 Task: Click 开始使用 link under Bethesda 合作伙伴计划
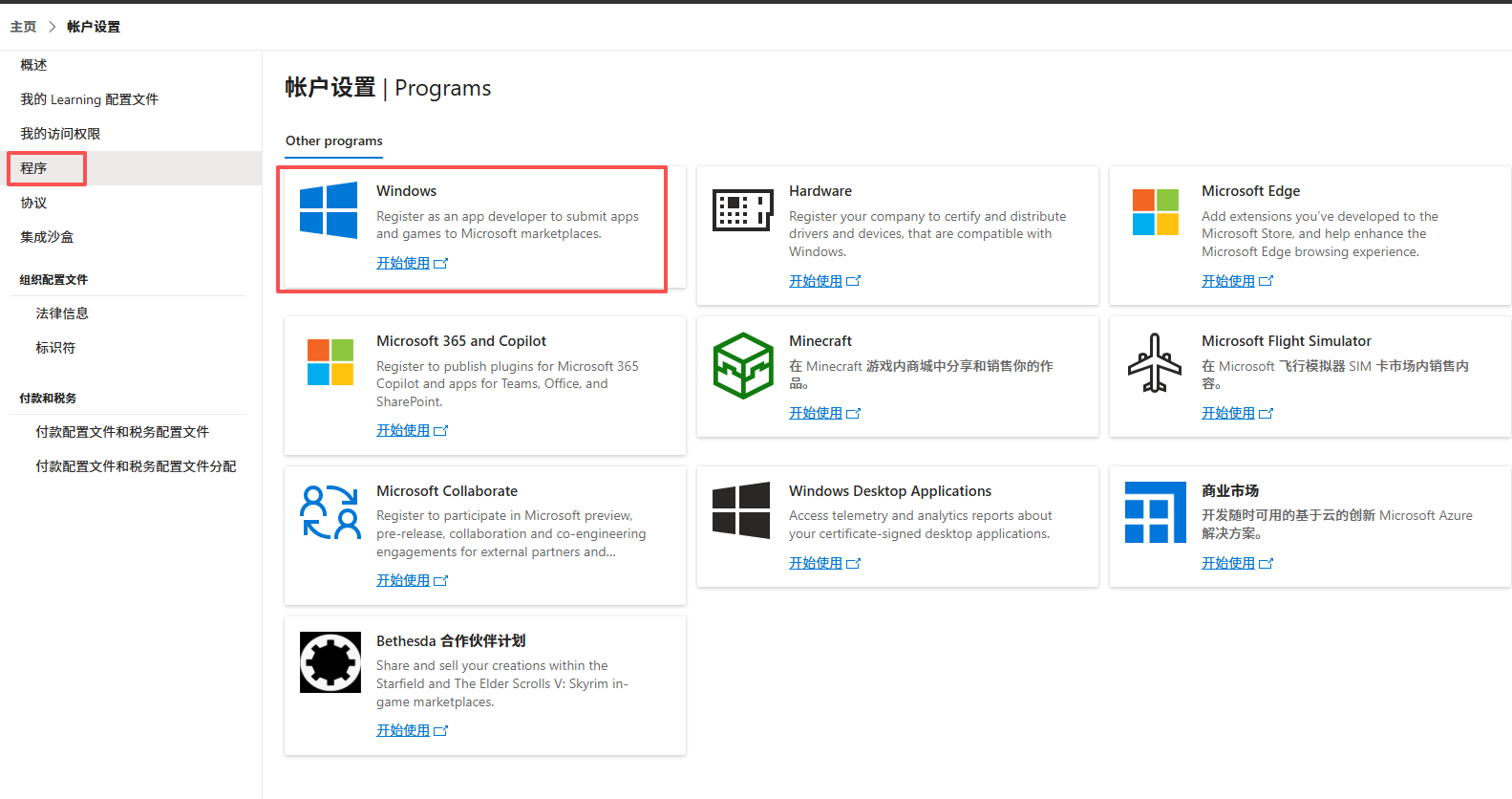pyautogui.click(x=403, y=730)
